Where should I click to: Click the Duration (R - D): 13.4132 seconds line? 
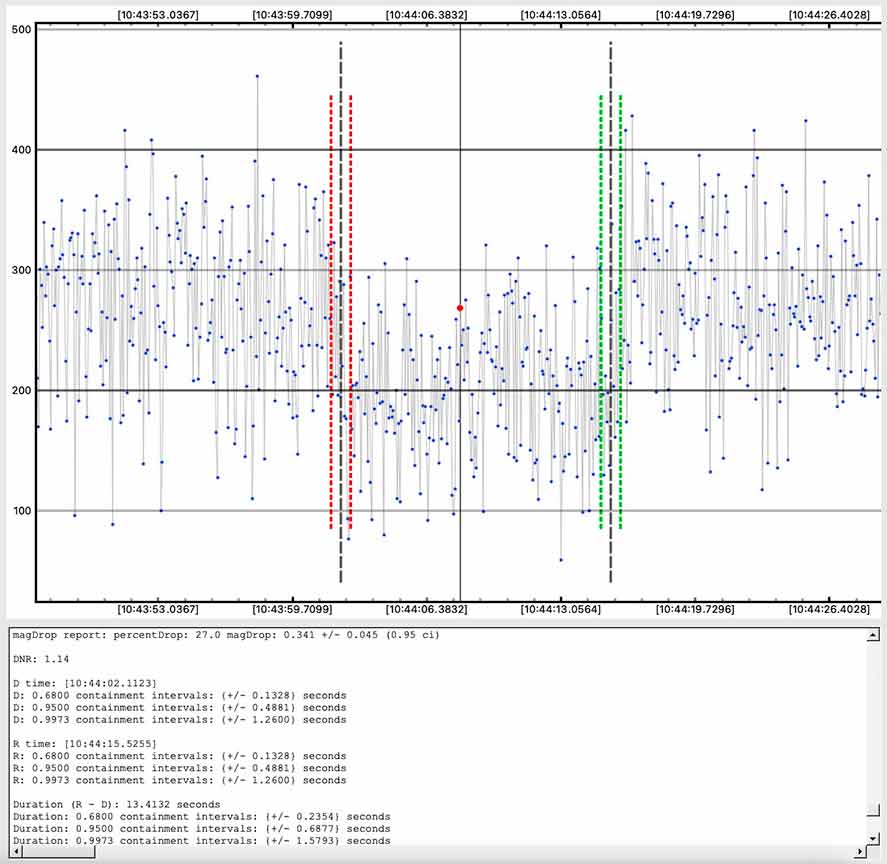117,805
